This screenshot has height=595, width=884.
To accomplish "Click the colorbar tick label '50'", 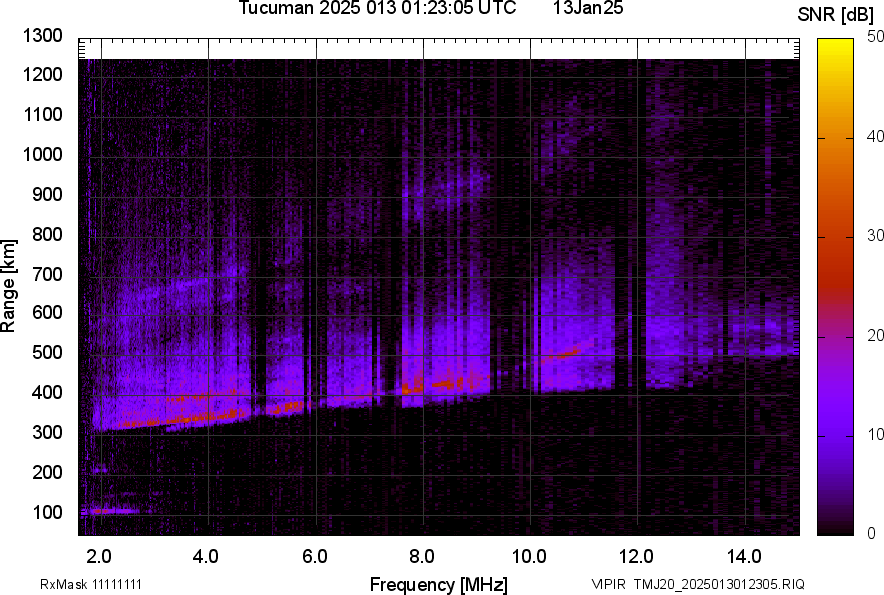I will [x=875, y=37].
